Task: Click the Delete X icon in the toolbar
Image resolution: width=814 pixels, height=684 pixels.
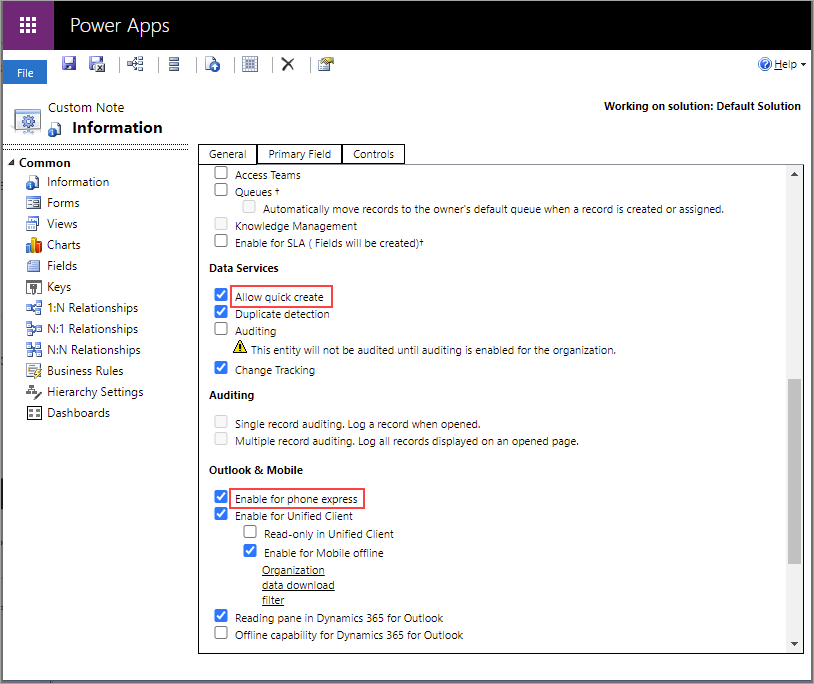Action: (288, 64)
